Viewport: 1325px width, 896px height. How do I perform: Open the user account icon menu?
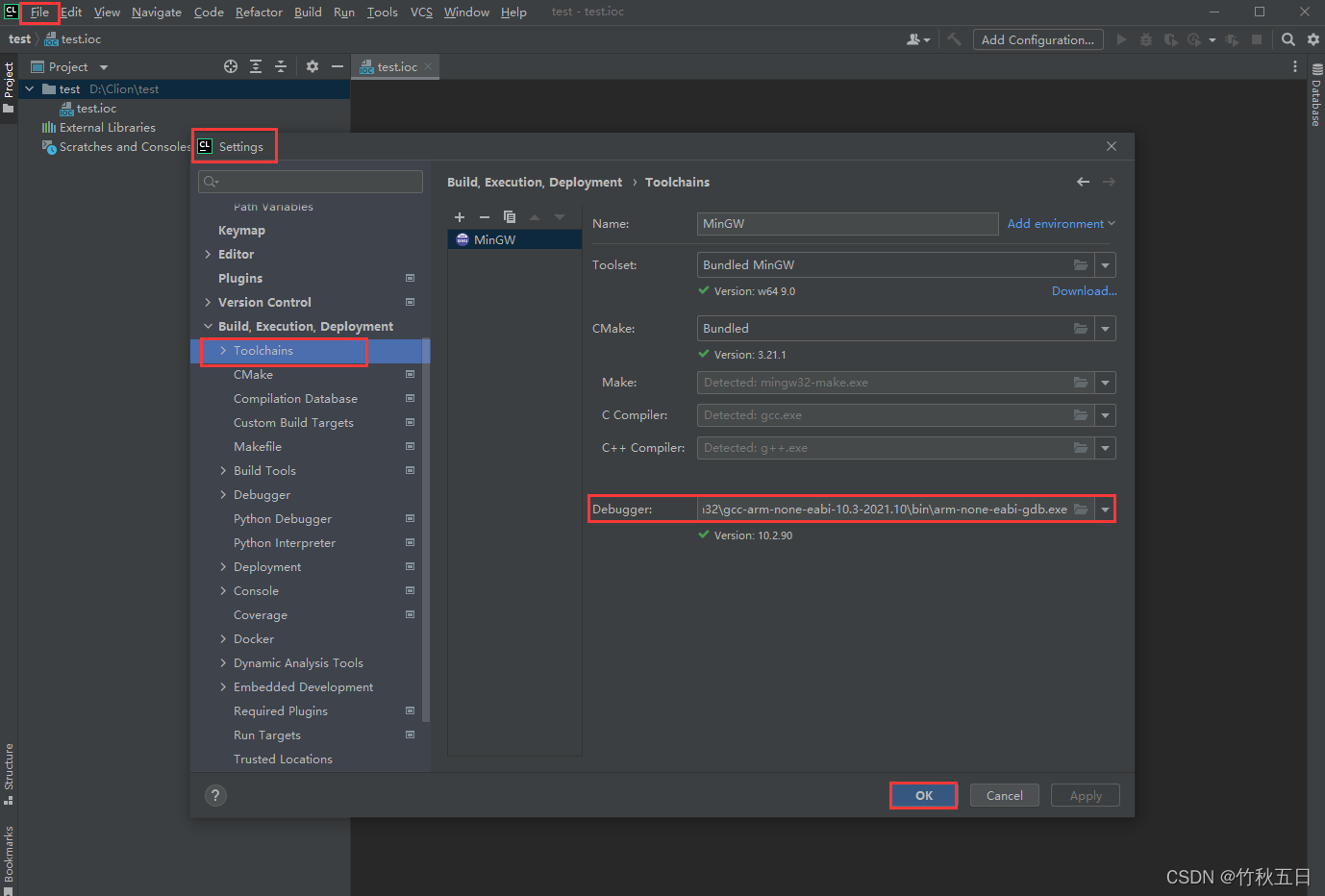918,39
